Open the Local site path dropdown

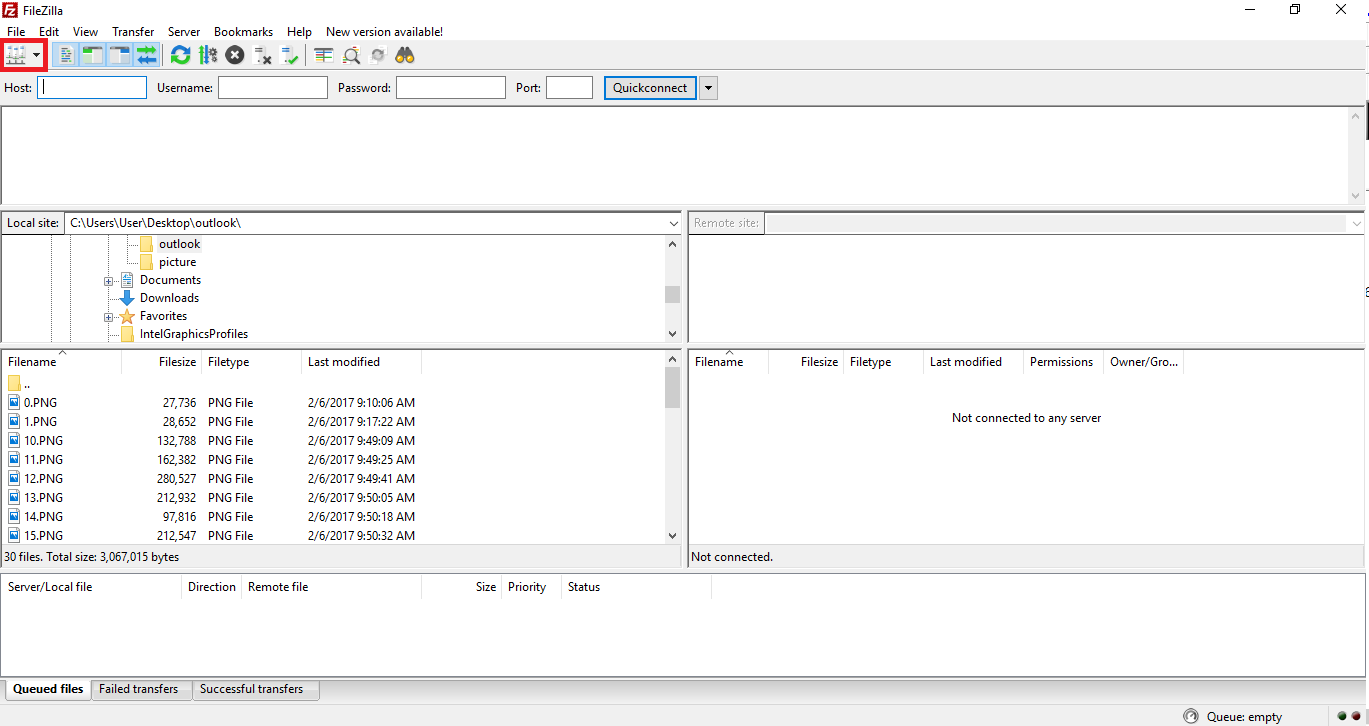[673, 223]
